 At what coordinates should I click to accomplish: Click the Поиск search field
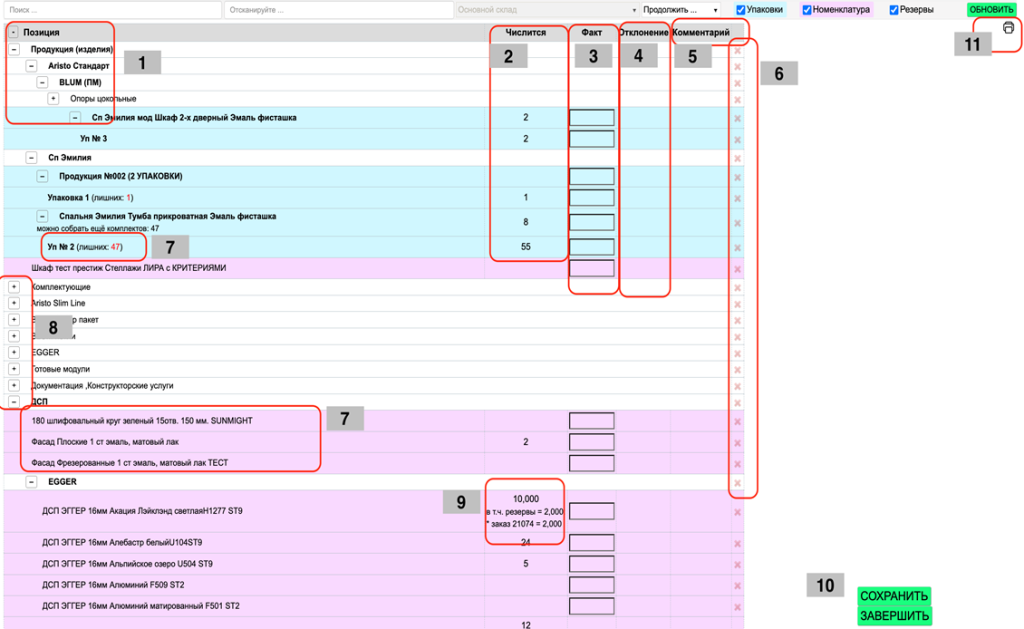(111, 10)
